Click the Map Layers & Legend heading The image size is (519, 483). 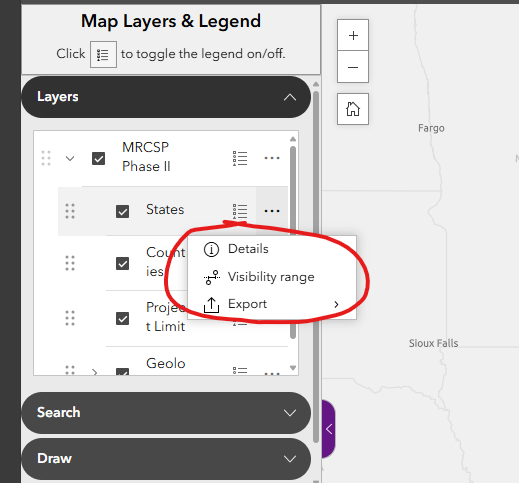point(171,21)
